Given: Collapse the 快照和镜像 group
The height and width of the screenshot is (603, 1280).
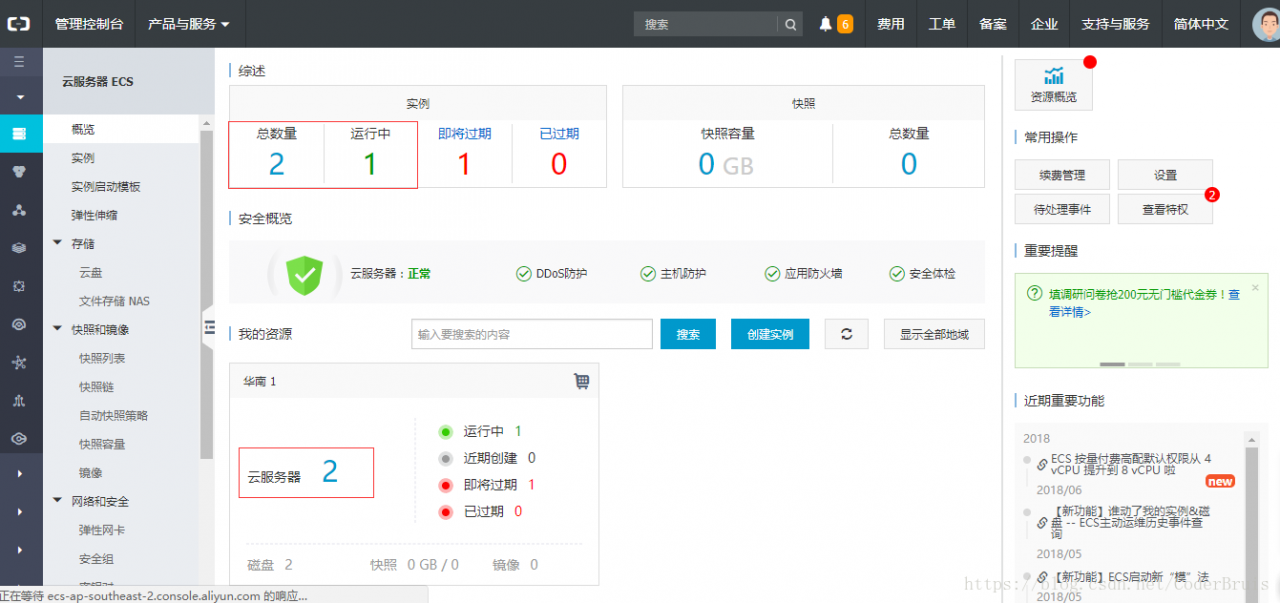Looking at the screenshot, I should point(58,329).
